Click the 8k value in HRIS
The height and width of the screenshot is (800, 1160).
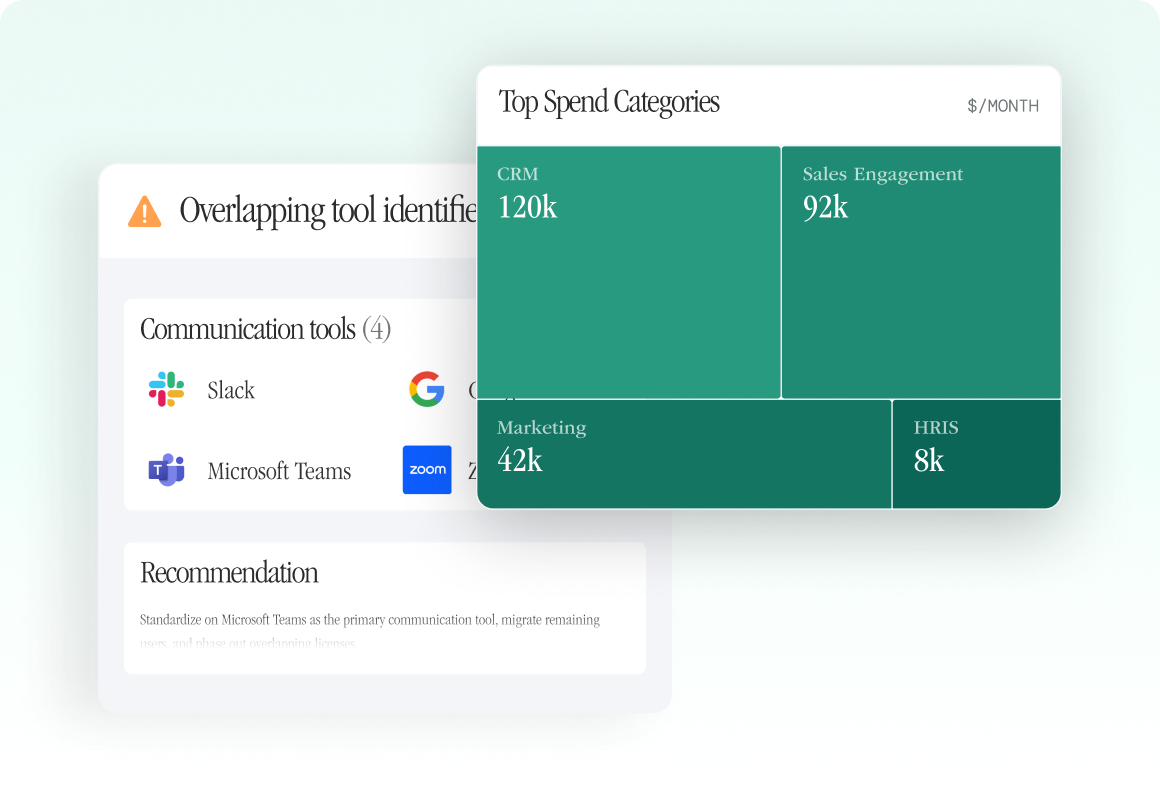click(x=929, y=460)
